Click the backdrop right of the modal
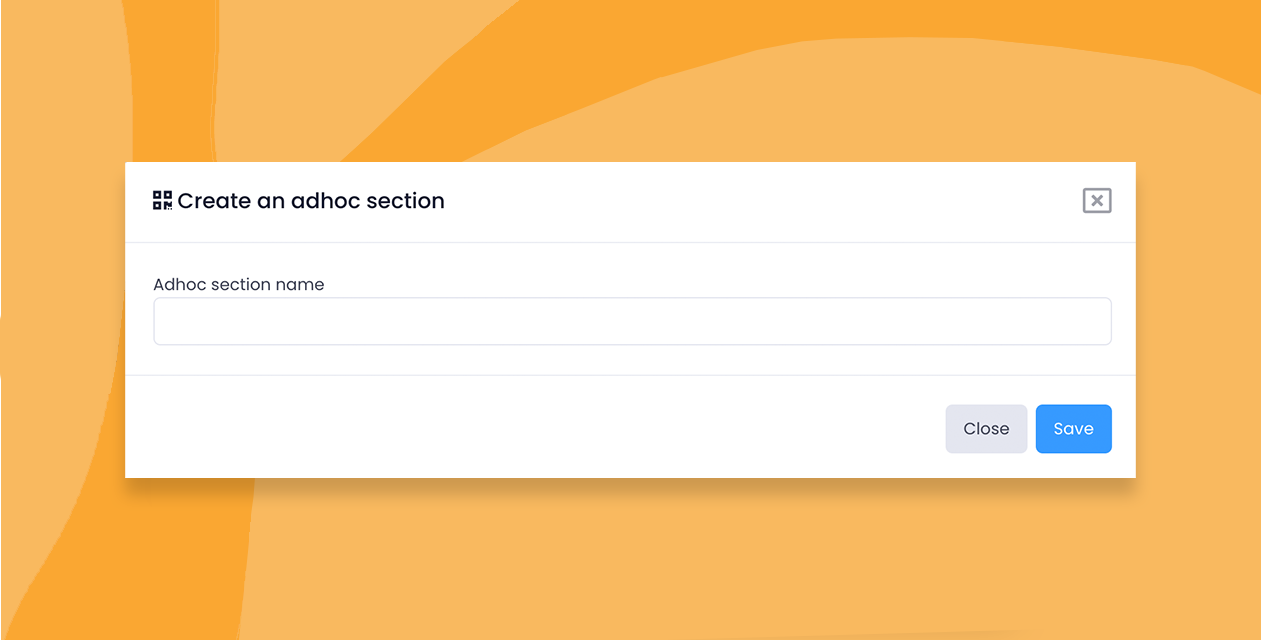This screenshot has height=640, width=1261. pos(1198,320)
